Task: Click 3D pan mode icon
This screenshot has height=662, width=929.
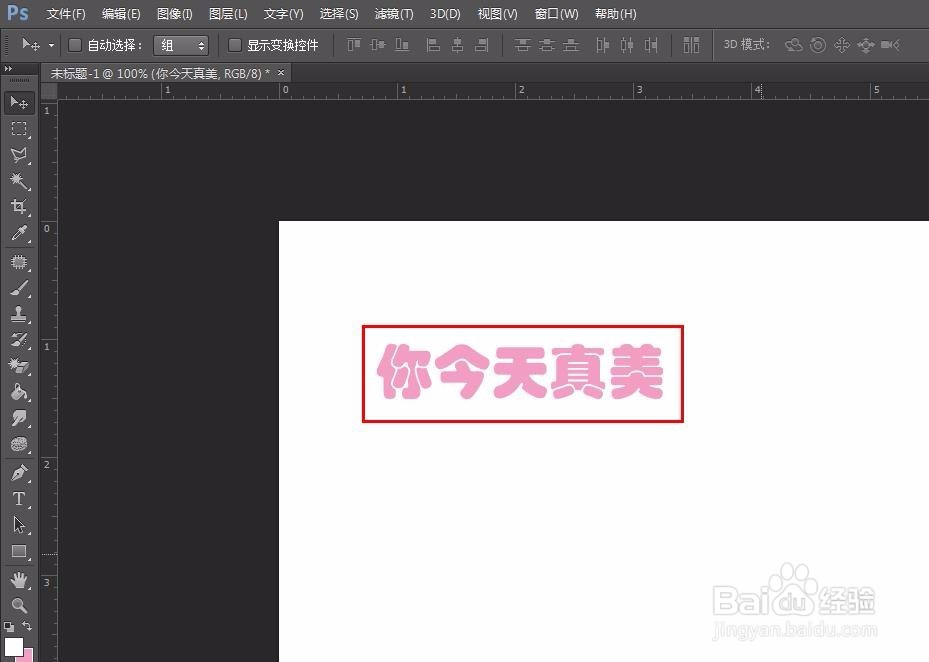Action: pos(842,45)
